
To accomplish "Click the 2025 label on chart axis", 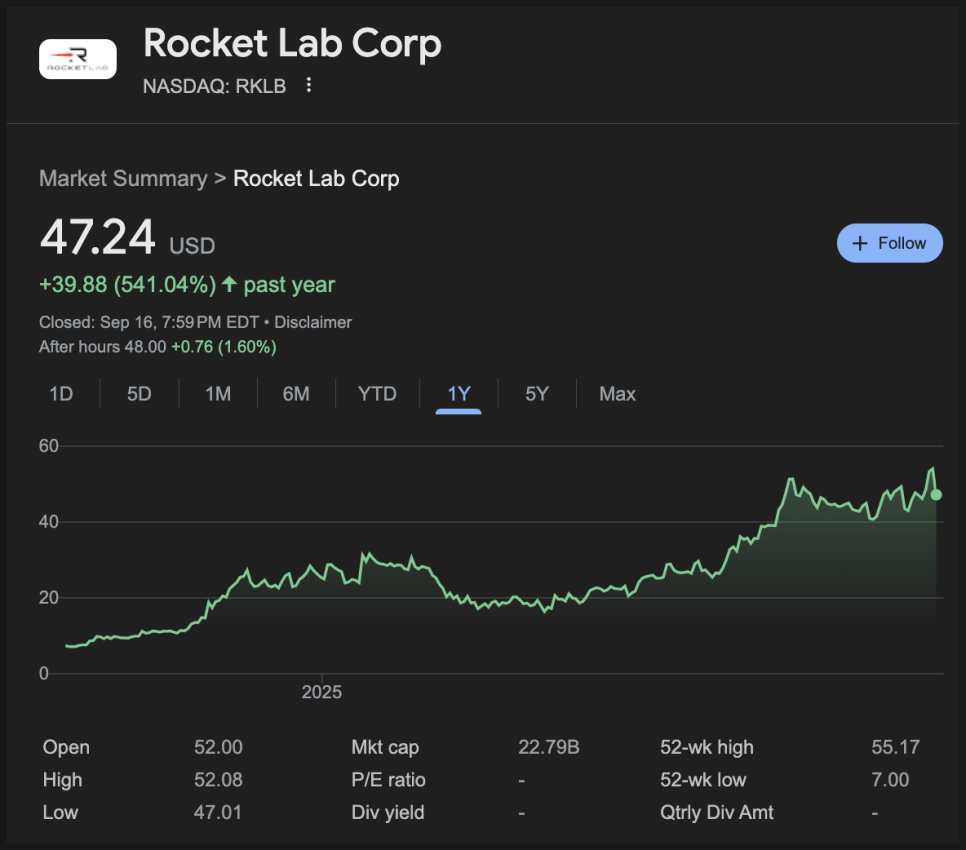I will pos(322,692).
